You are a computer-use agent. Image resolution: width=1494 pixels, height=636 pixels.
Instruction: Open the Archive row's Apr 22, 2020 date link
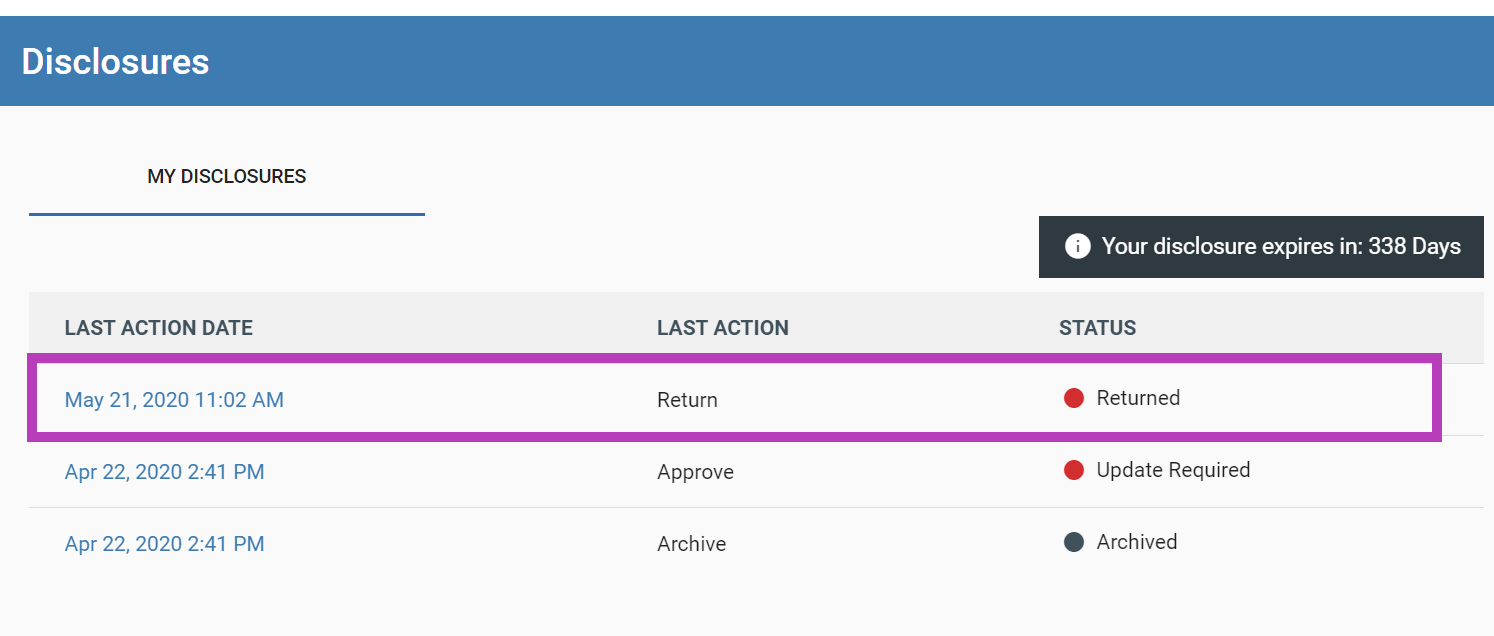164,544
